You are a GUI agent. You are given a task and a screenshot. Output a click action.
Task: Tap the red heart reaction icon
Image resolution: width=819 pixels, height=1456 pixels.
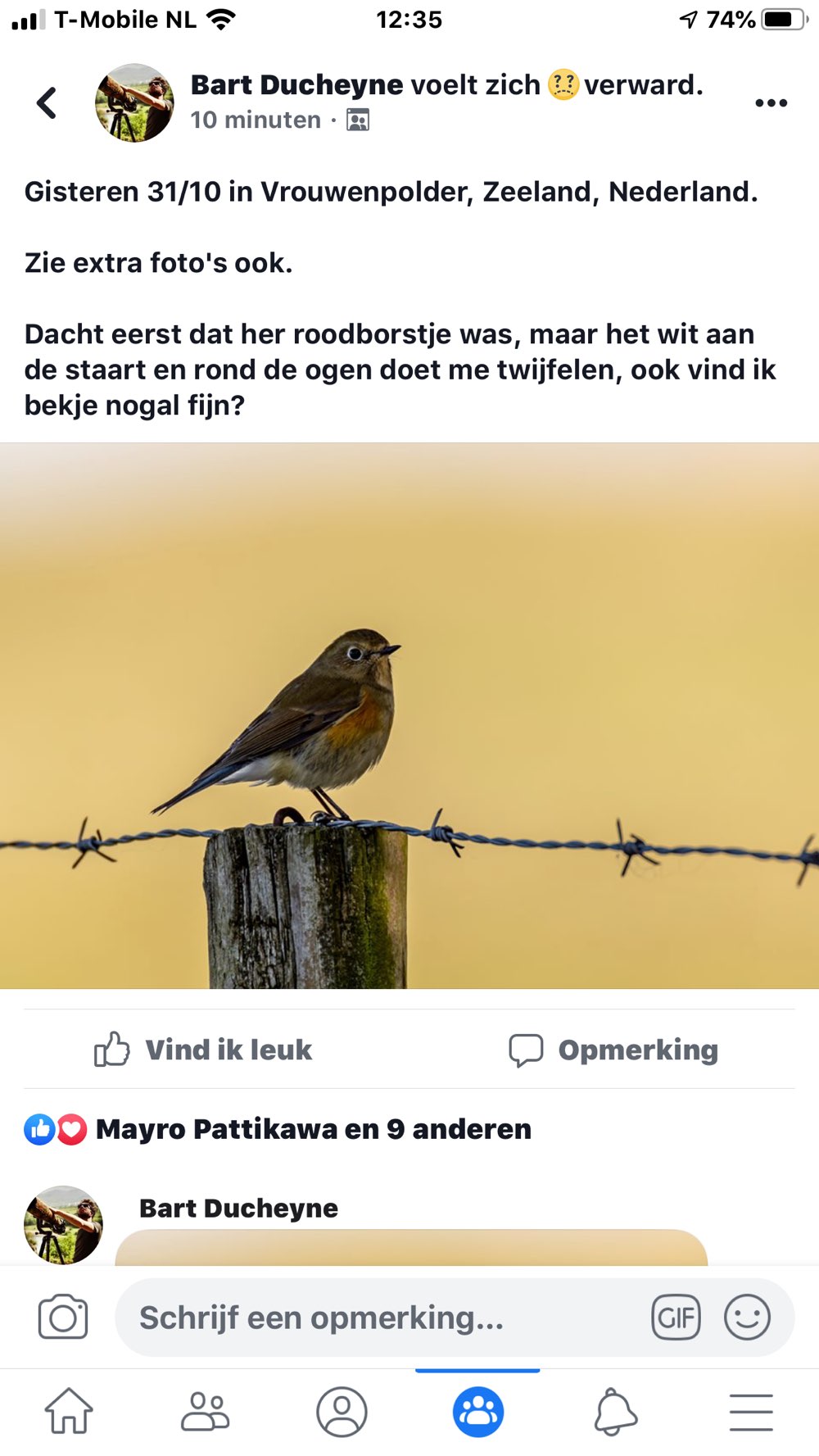[72, 1130]
